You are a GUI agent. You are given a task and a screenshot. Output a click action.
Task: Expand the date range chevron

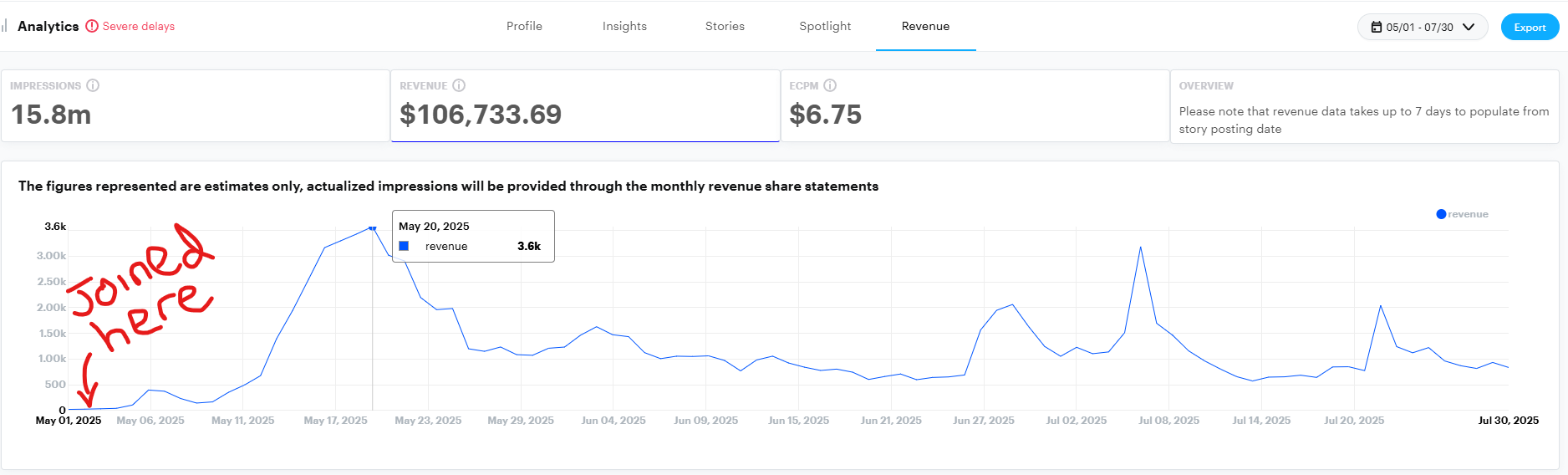1469,27
